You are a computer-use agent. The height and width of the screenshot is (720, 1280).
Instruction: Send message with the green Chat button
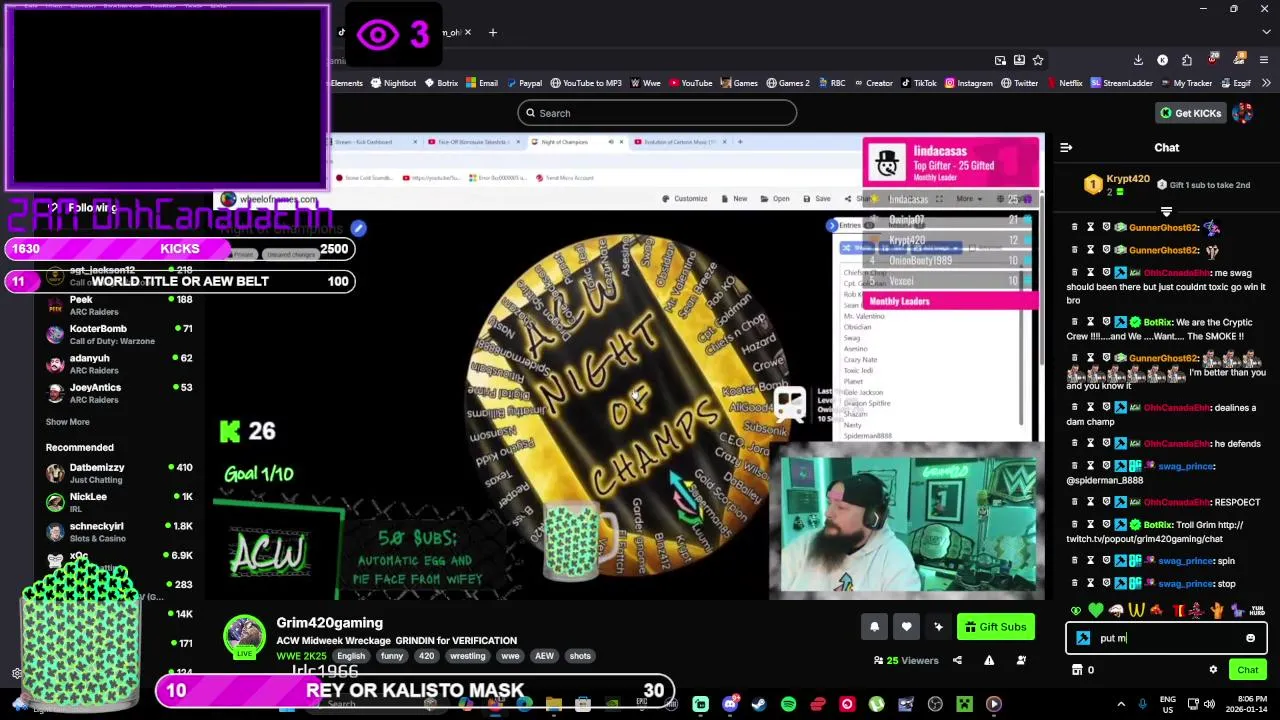[x=1247, y=670]
